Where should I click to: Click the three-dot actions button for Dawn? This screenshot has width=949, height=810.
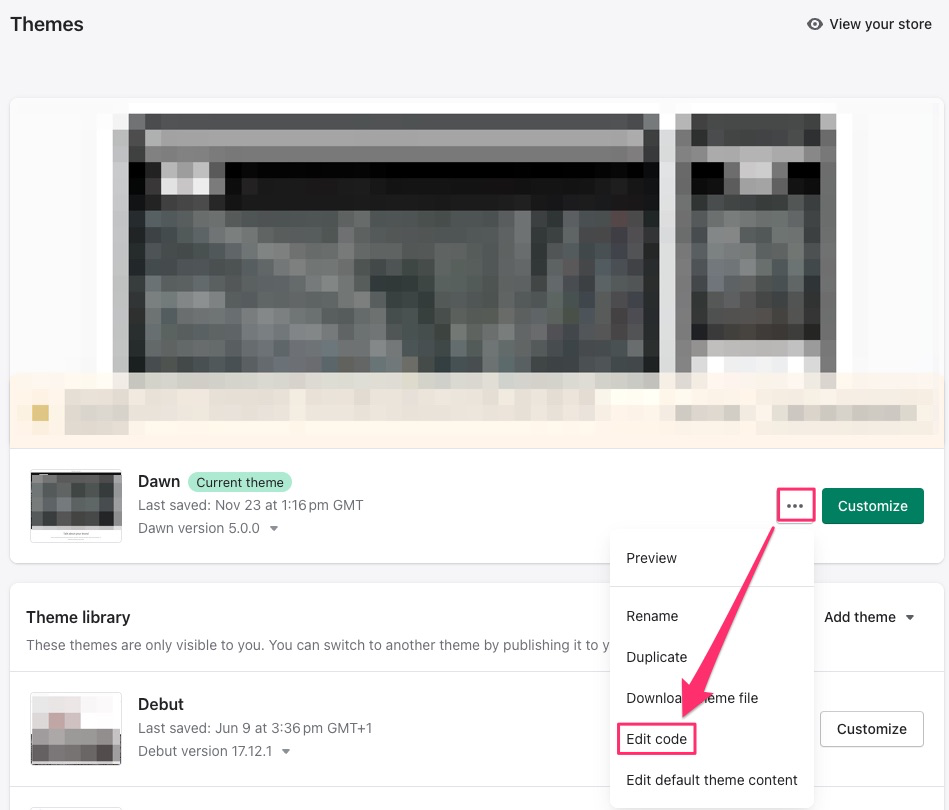coord(795,506)
